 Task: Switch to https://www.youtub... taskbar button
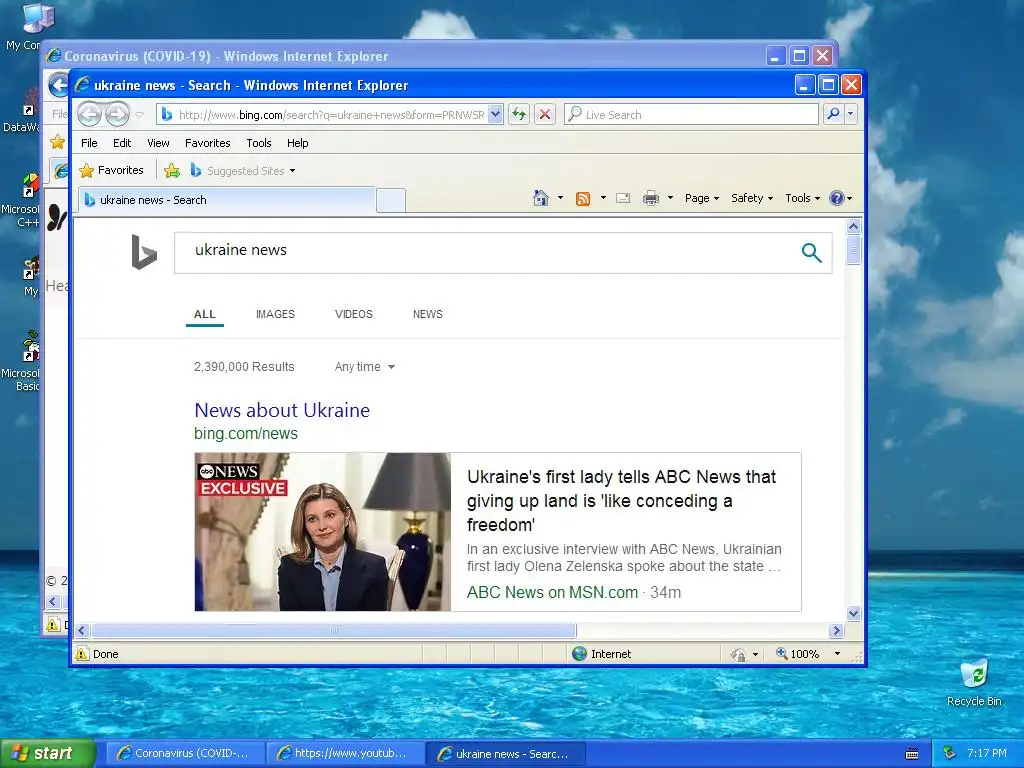(345, 754)
